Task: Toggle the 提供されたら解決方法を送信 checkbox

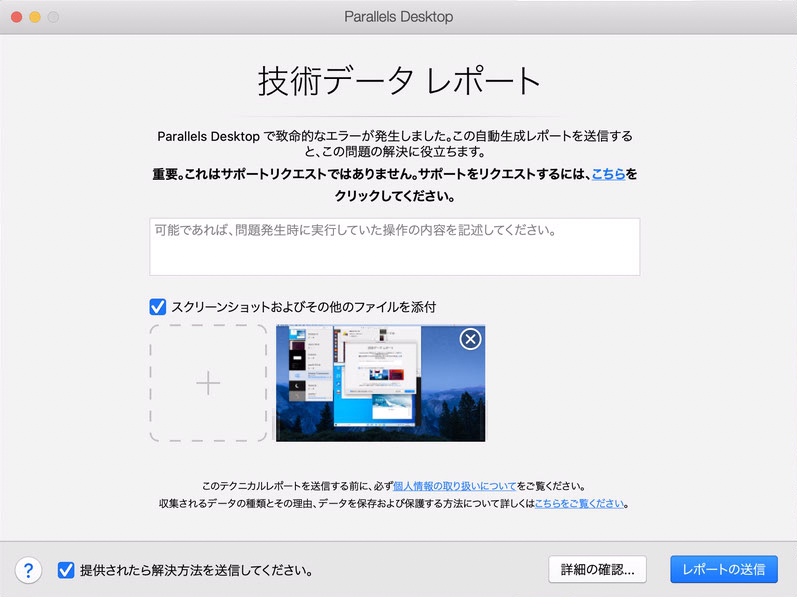Action: click(66, 570)
